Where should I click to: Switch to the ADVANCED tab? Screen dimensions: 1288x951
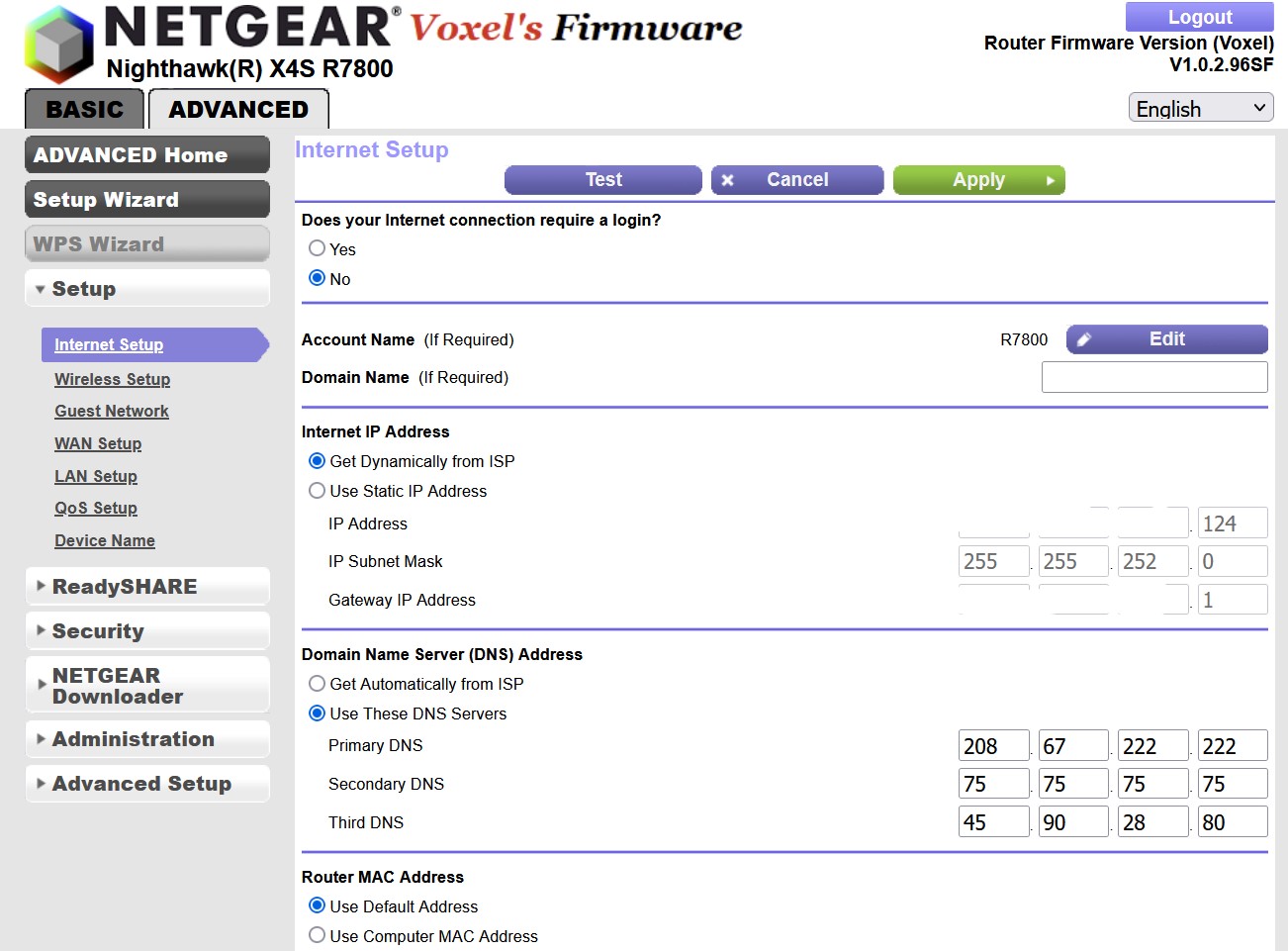(x=238, y=109)
